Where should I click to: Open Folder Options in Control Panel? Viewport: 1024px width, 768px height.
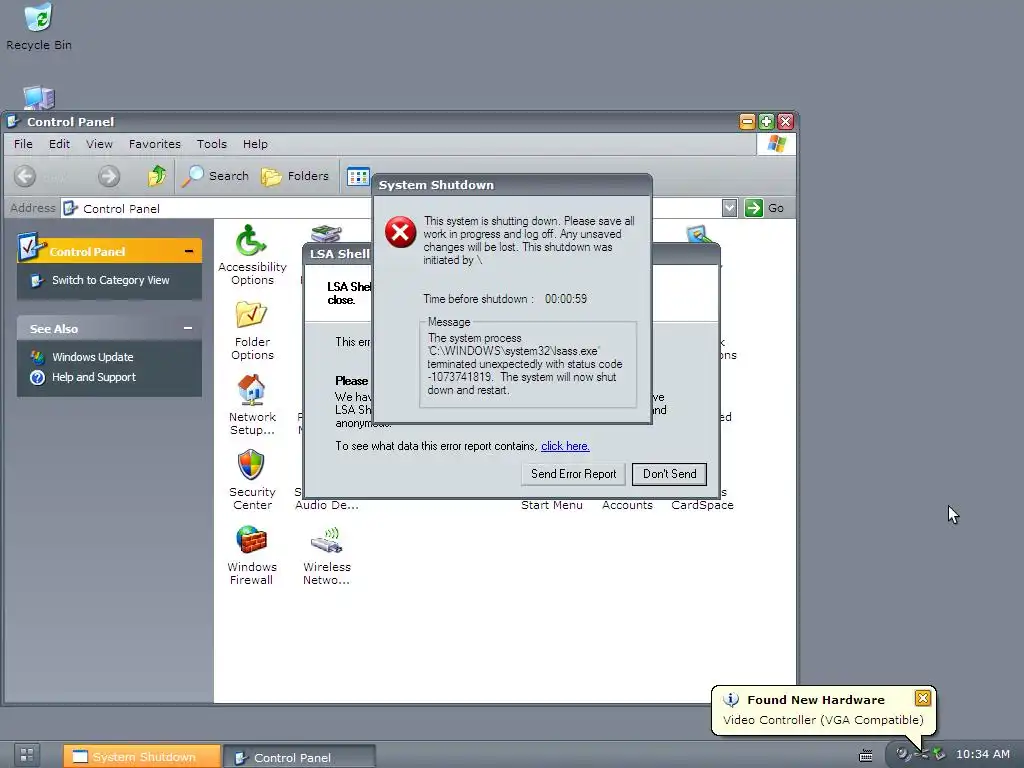(251, 330)
